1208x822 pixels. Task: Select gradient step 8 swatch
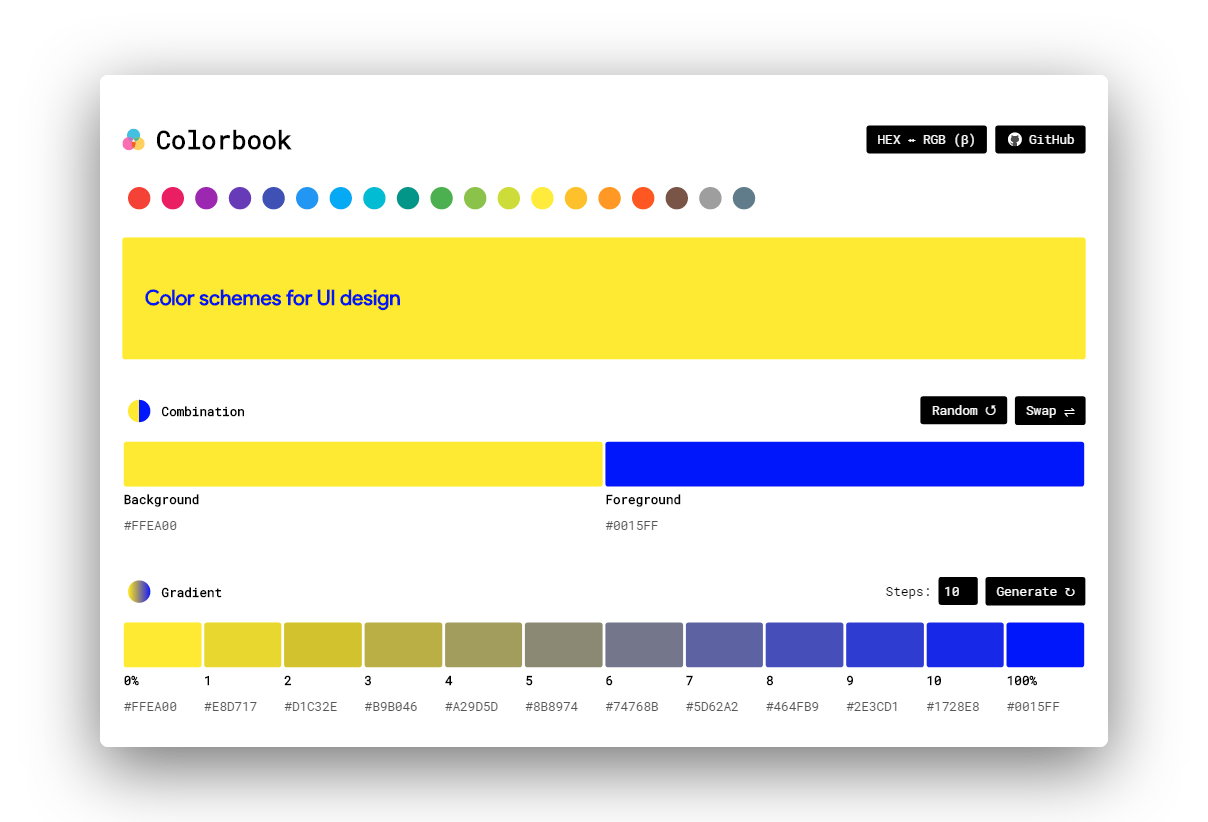point(805,645)
